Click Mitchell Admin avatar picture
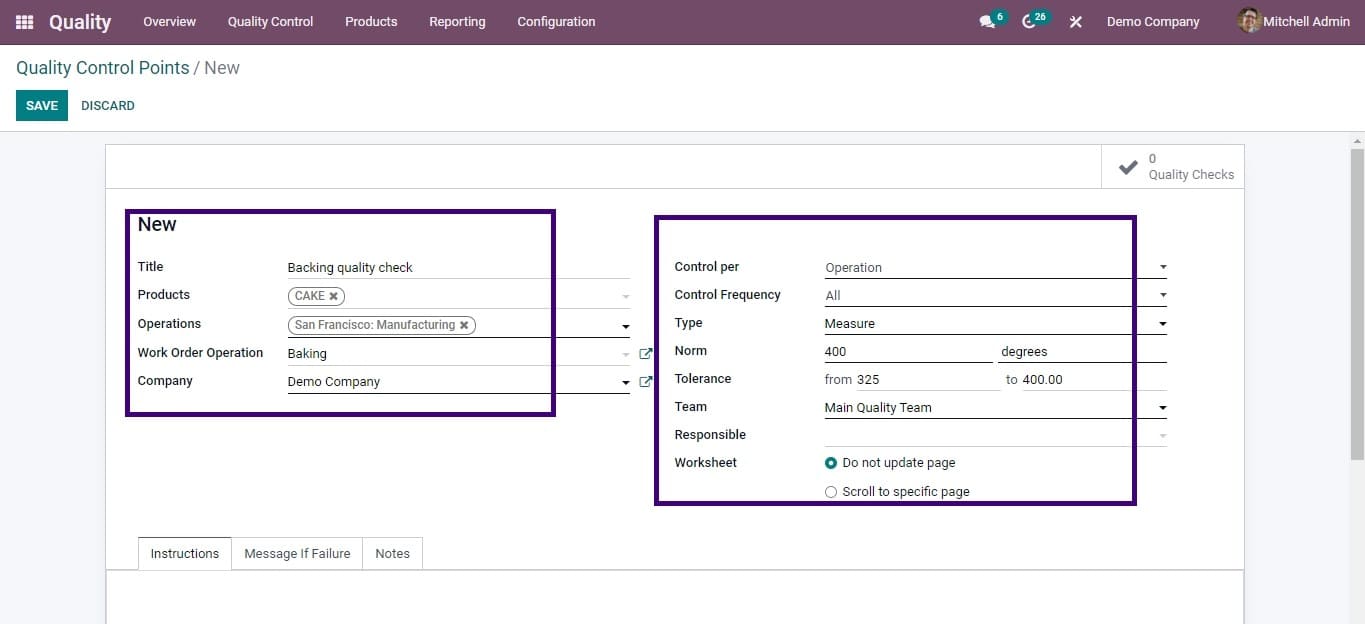Viewport: 1365px width, 624px height. point(1249,21)
